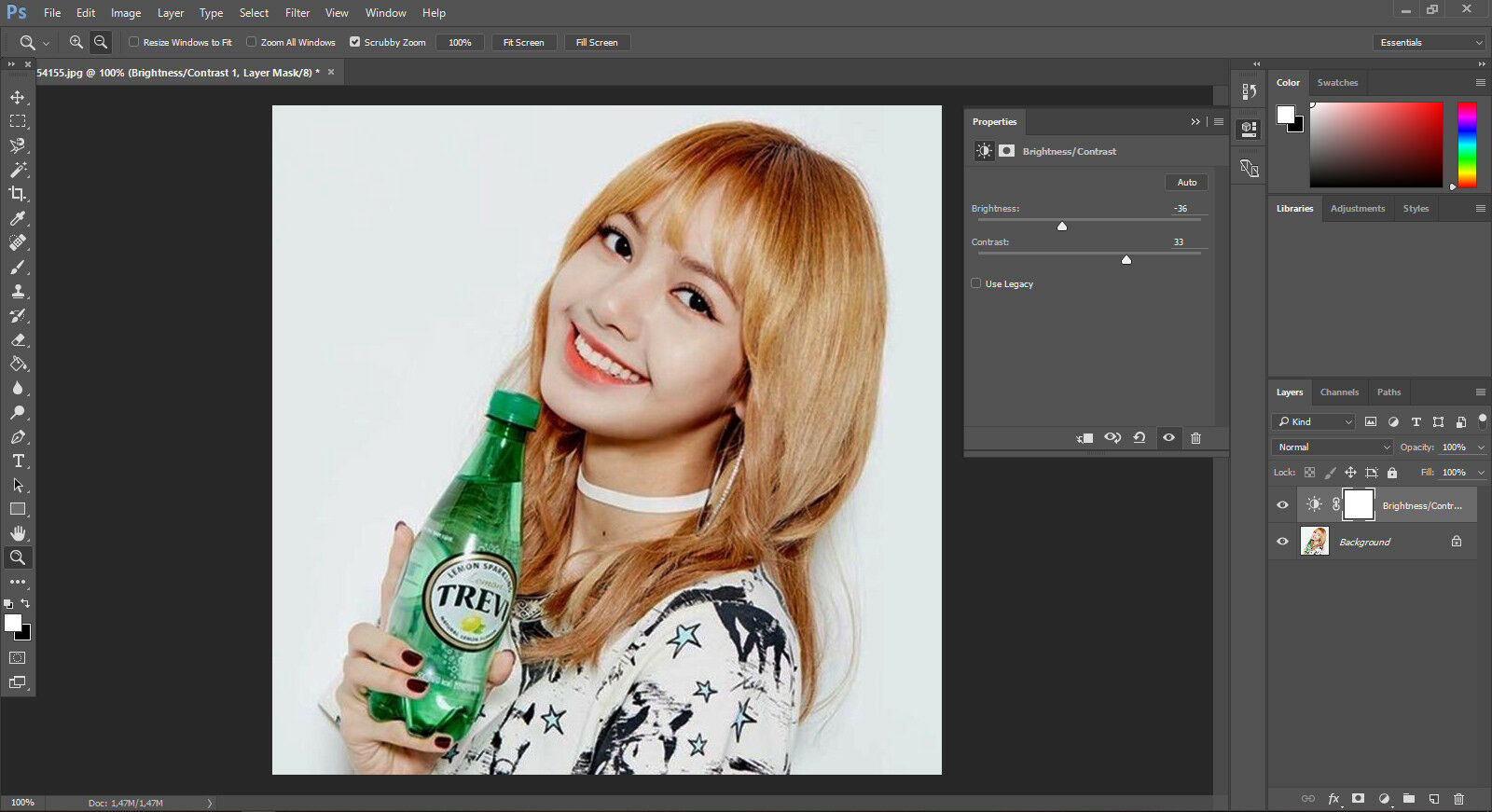Open the layer Kind filter dropdown
The image size is (1492, 812).
[1315, 422]
